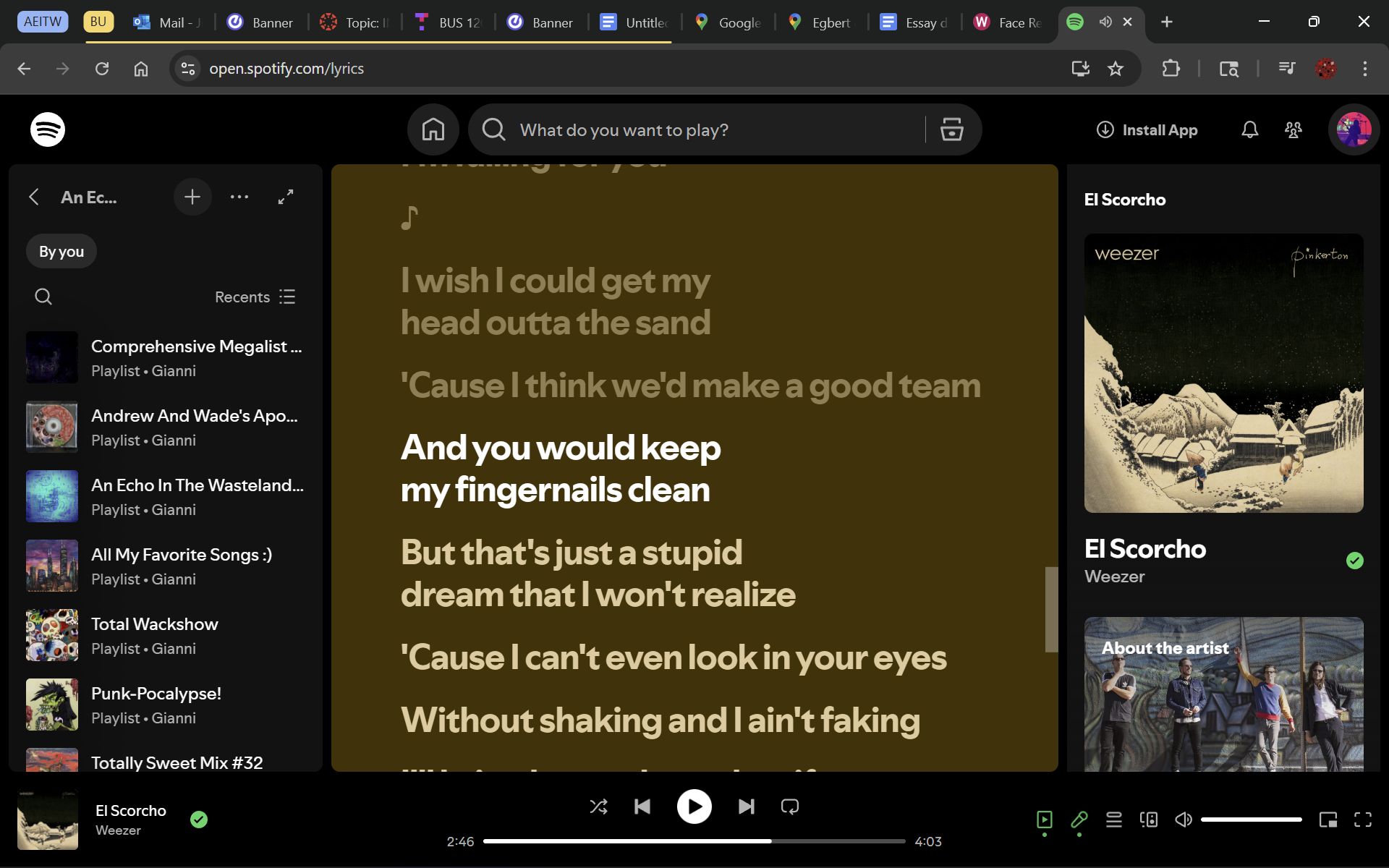
Task: Click the search input field
Action: click(x=716, y=130)
